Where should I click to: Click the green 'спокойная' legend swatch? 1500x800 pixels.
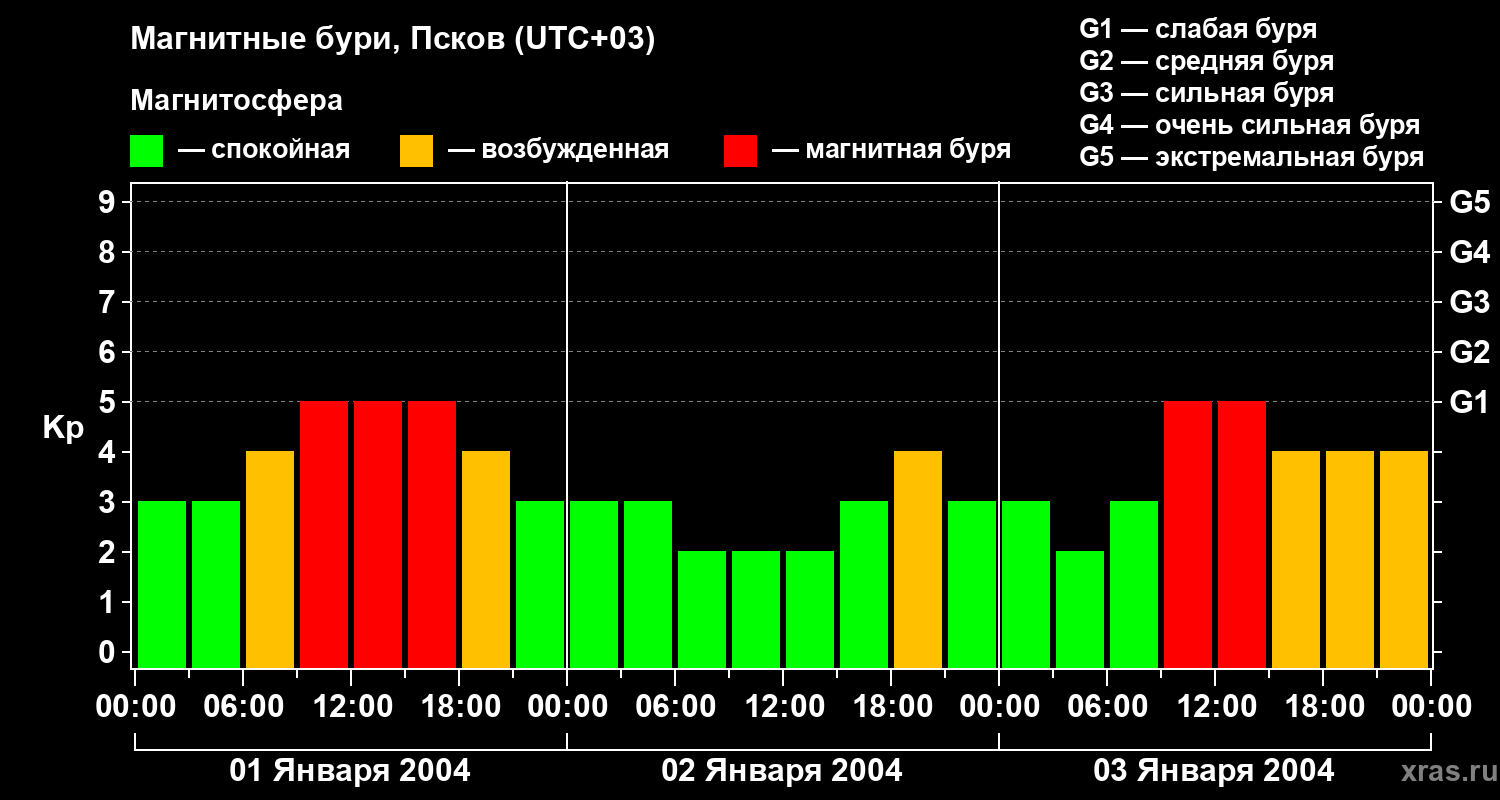pyautogui.click(x=146, y=151)
